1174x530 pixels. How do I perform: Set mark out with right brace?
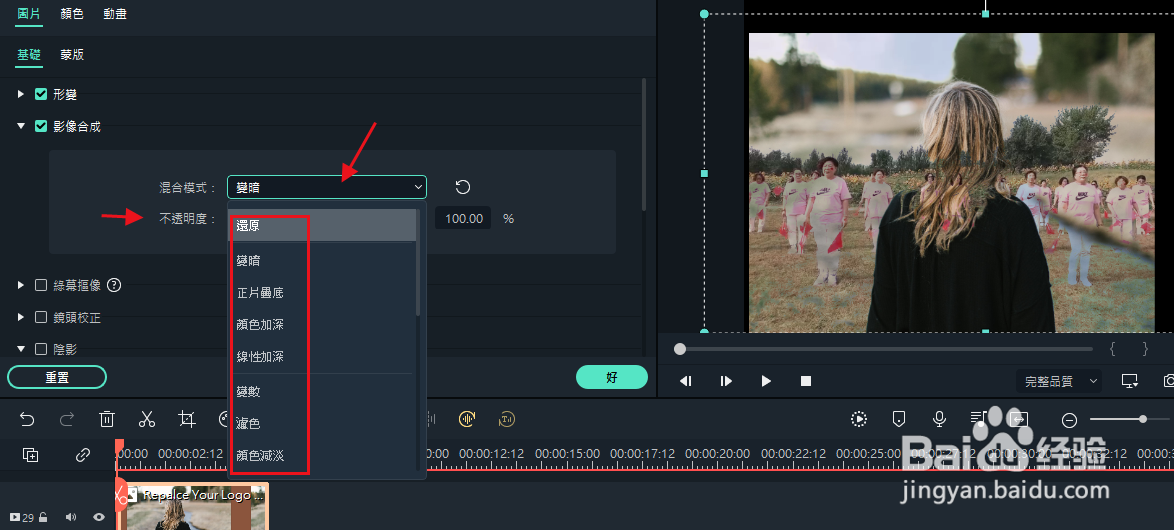point(1145,349)
